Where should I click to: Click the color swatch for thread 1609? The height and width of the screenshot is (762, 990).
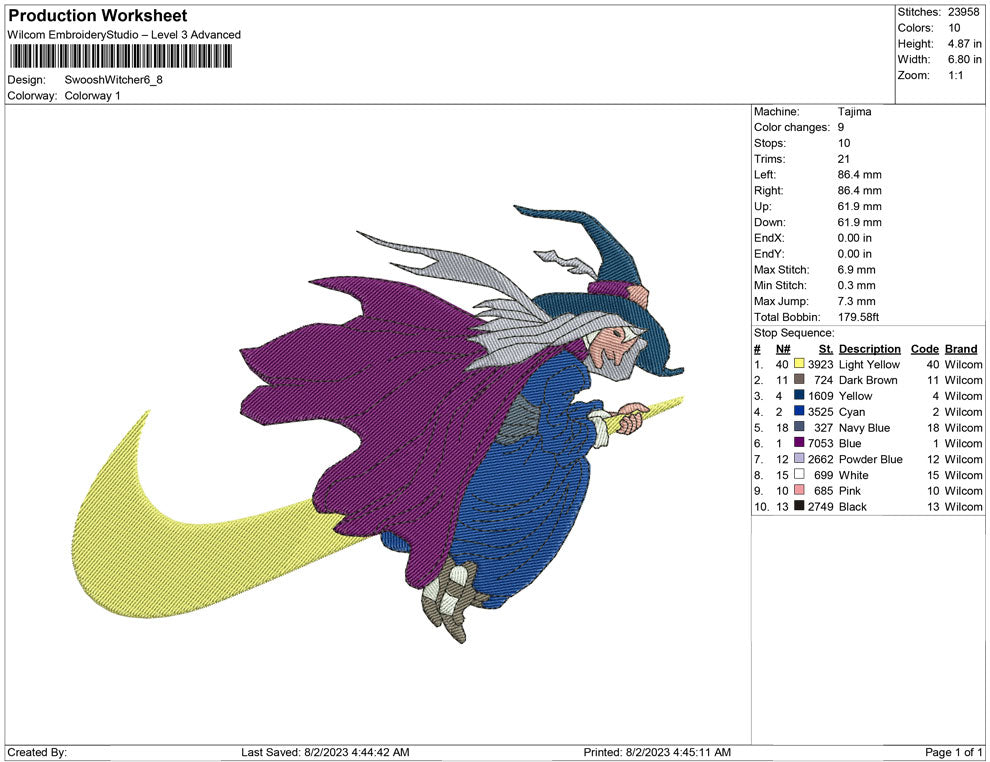tap(799, 395)
